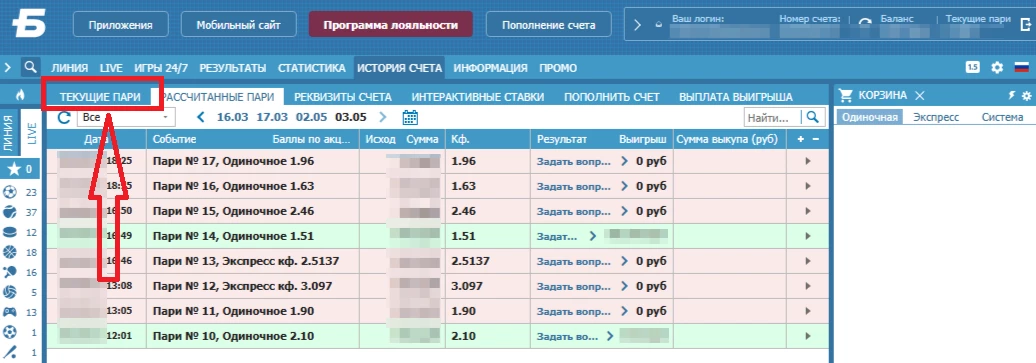
Task: Click the flame hot events icon
Action: coord(20,95)
